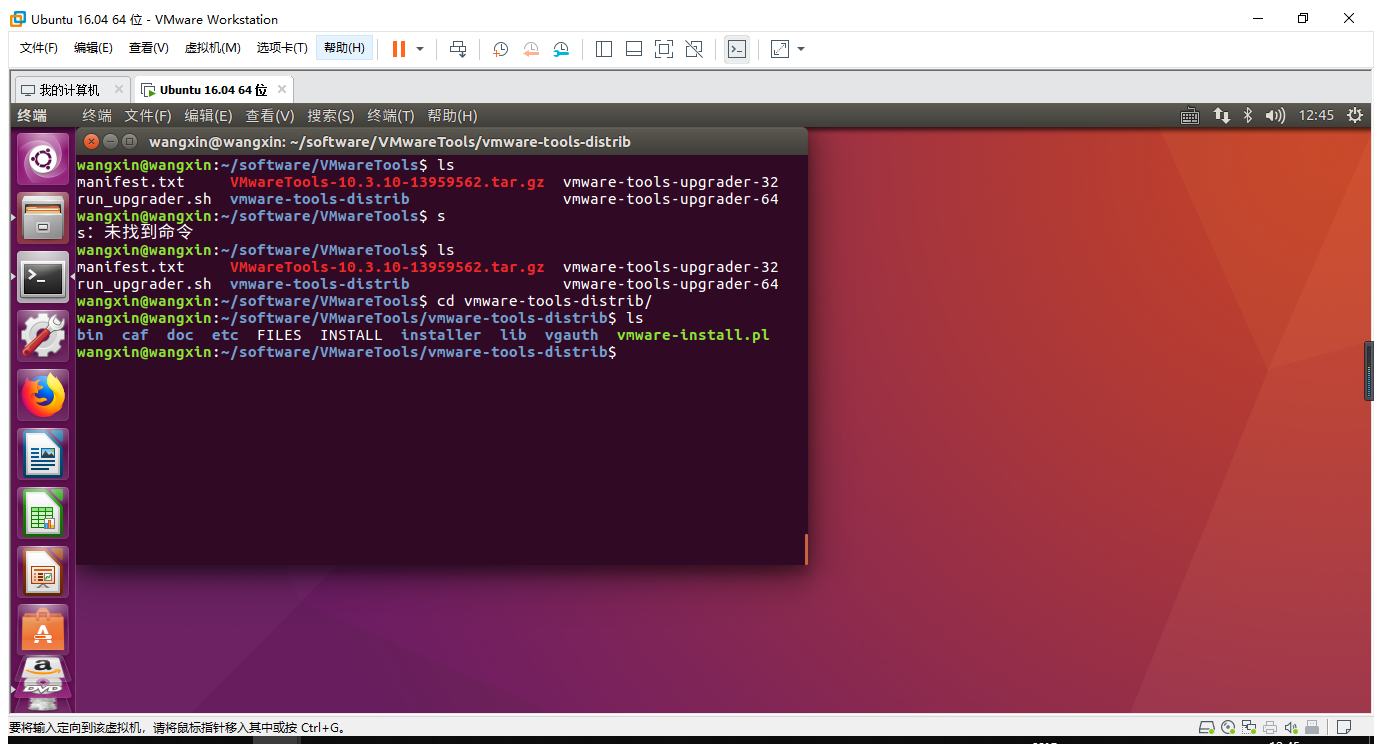The image size is (1382, 744).
Task: Open the snapshot manager icon
Action: point(561,49)
